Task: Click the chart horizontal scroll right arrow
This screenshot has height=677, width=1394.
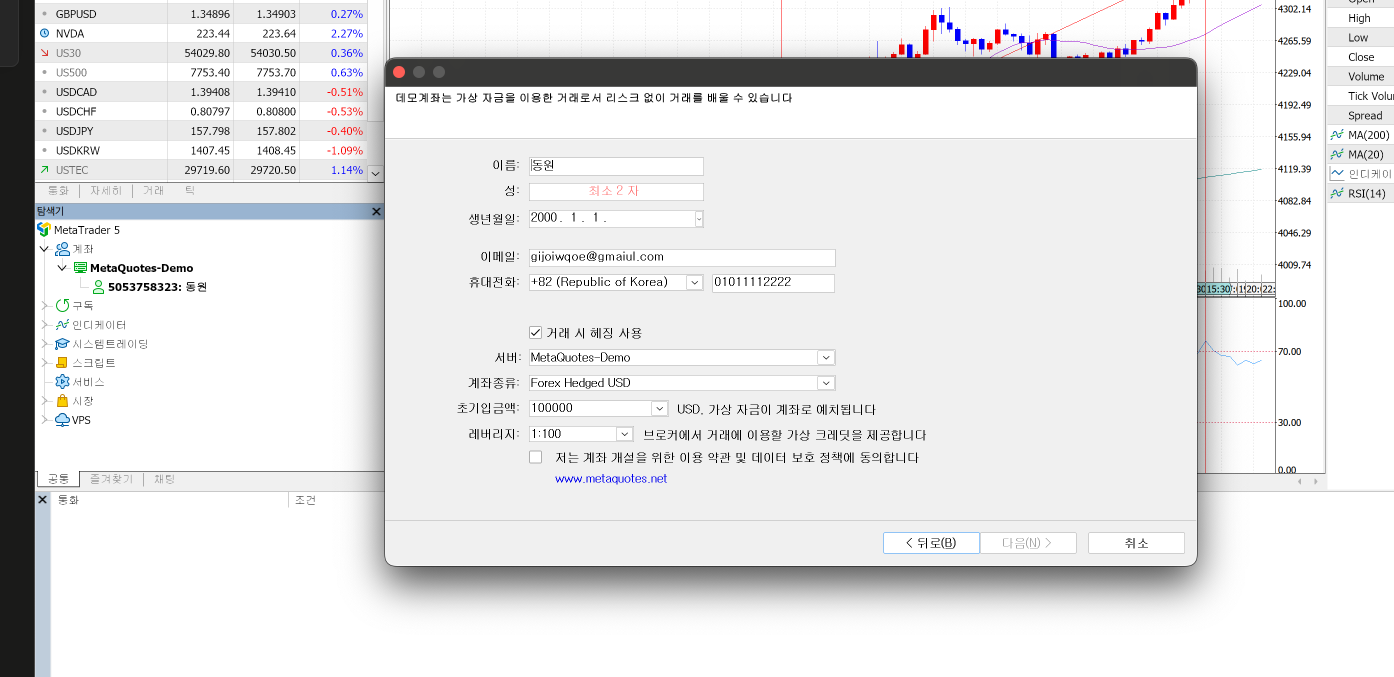Action: [x=1315, y=482]
